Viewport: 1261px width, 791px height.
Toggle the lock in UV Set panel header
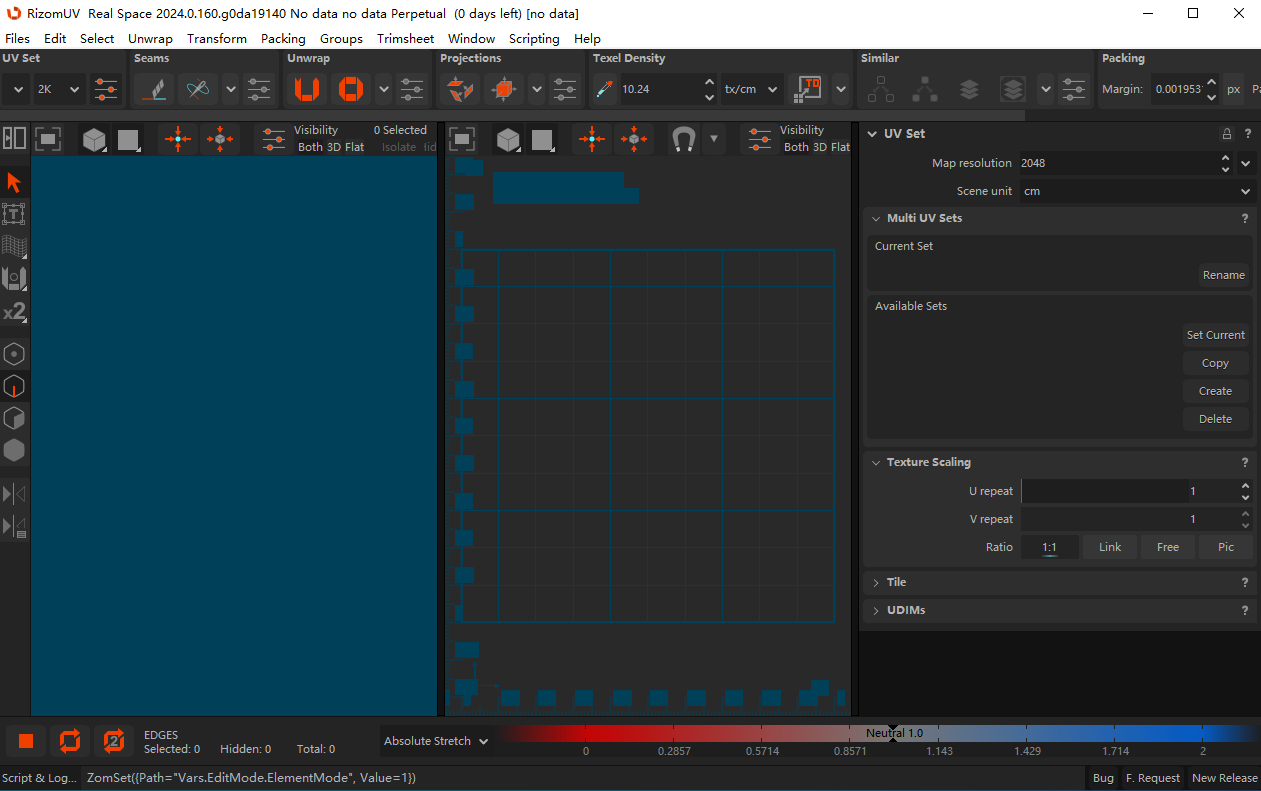[x=1227, y=134]
